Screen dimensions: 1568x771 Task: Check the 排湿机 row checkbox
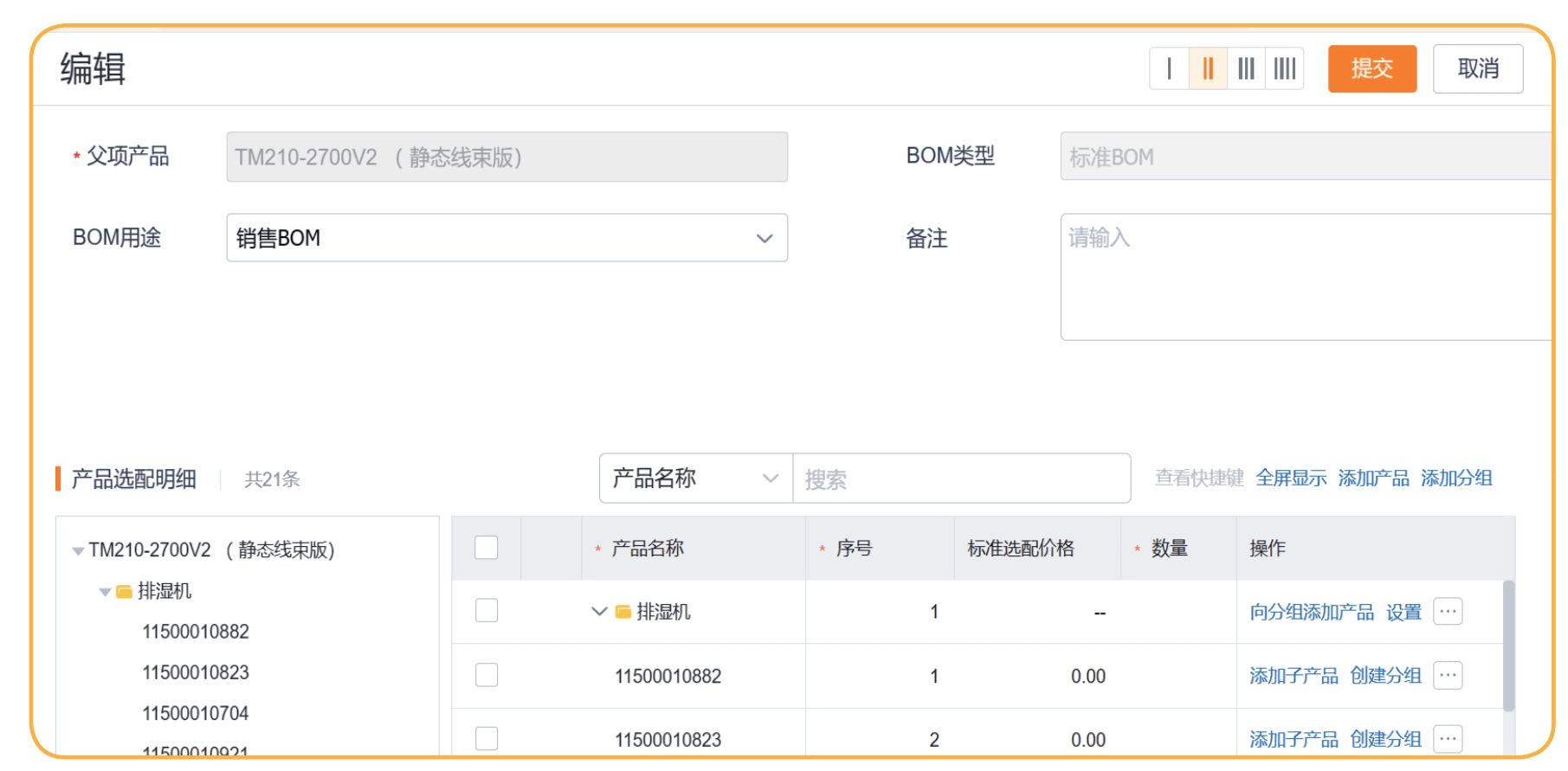point(487,611)
